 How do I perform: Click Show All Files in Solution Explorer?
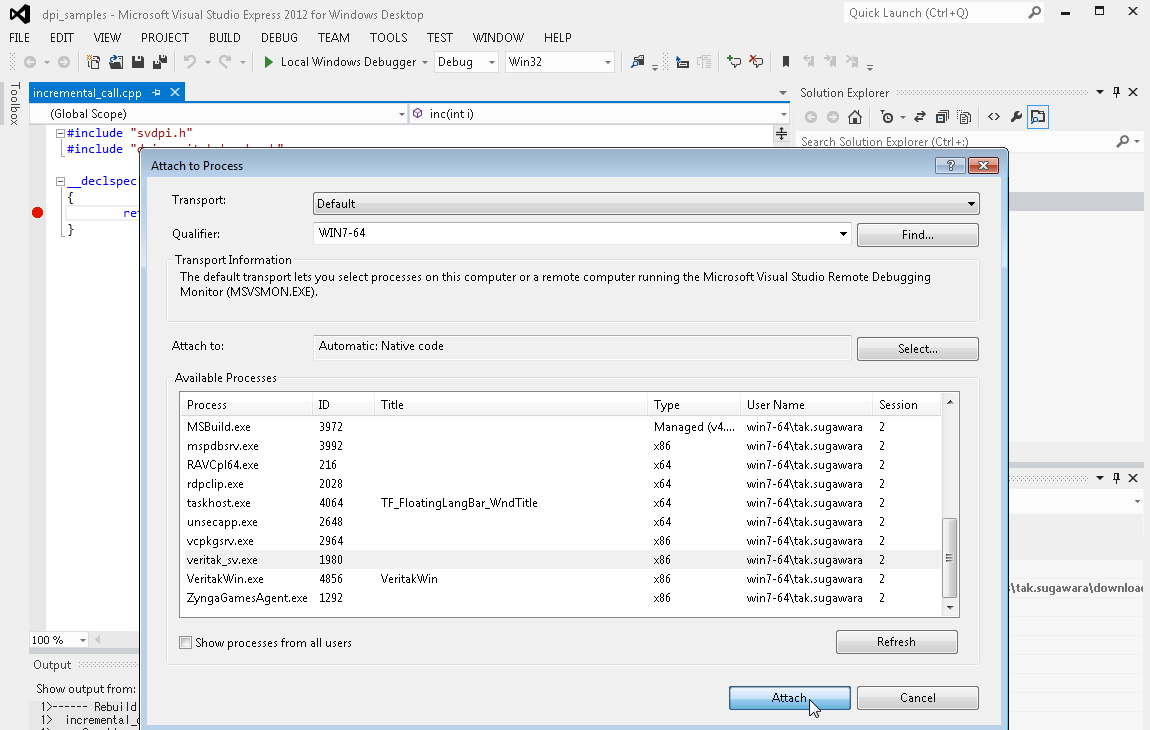tap(964, 117)
